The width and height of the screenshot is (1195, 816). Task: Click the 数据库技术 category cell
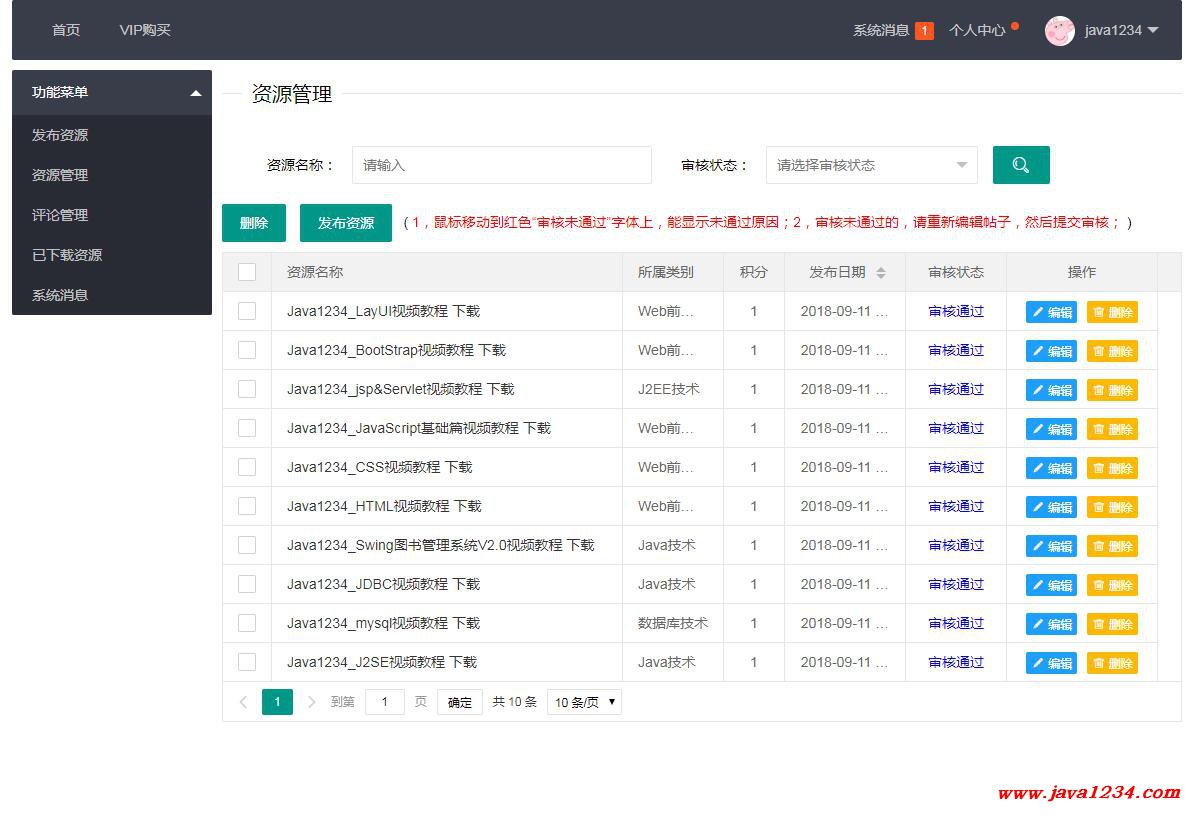click(673, 623)
